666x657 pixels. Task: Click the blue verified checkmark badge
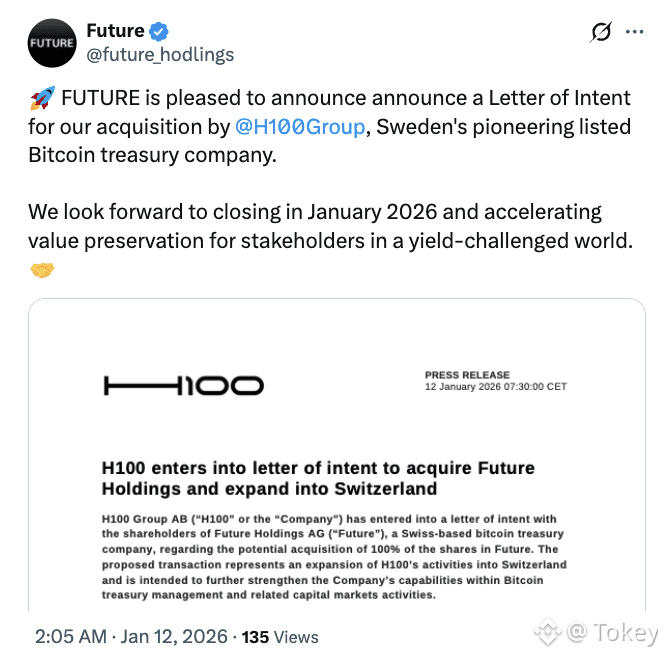click(x=160, y=31)
